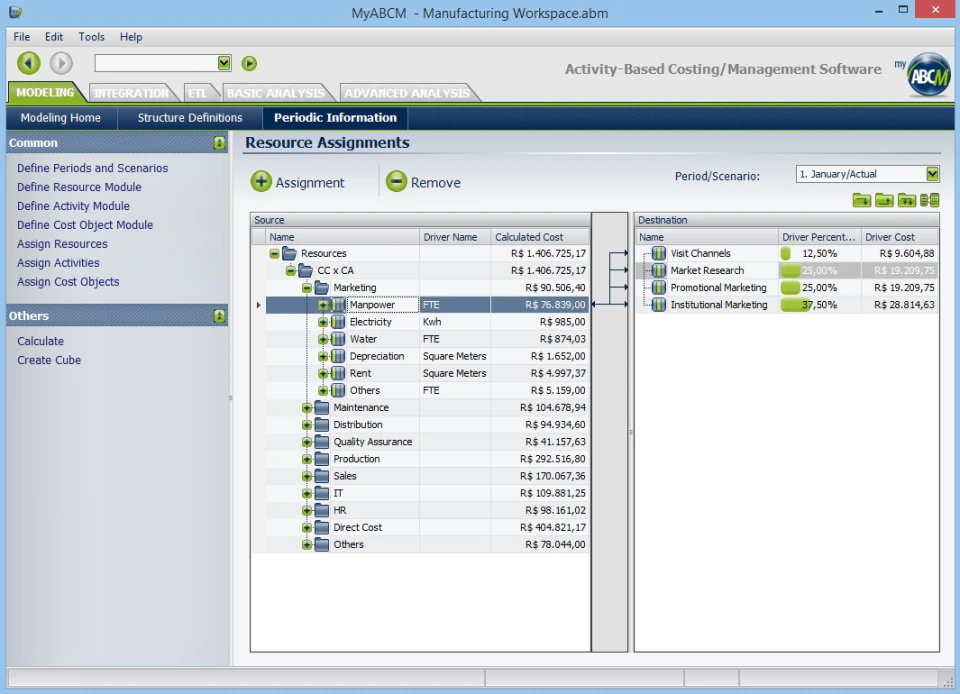Click the folder icon with up arrow
960x694 pixels.
point(884,200)
